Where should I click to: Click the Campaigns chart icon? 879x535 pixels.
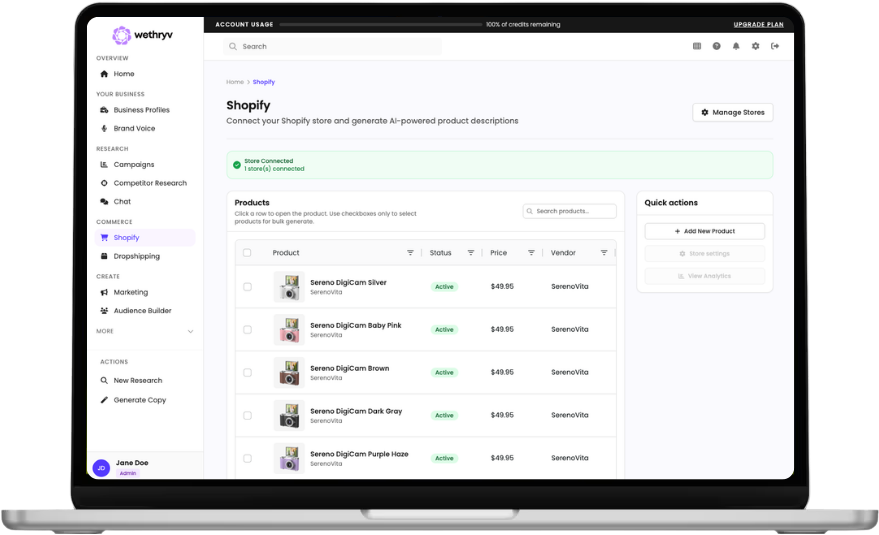coord(104,164)
